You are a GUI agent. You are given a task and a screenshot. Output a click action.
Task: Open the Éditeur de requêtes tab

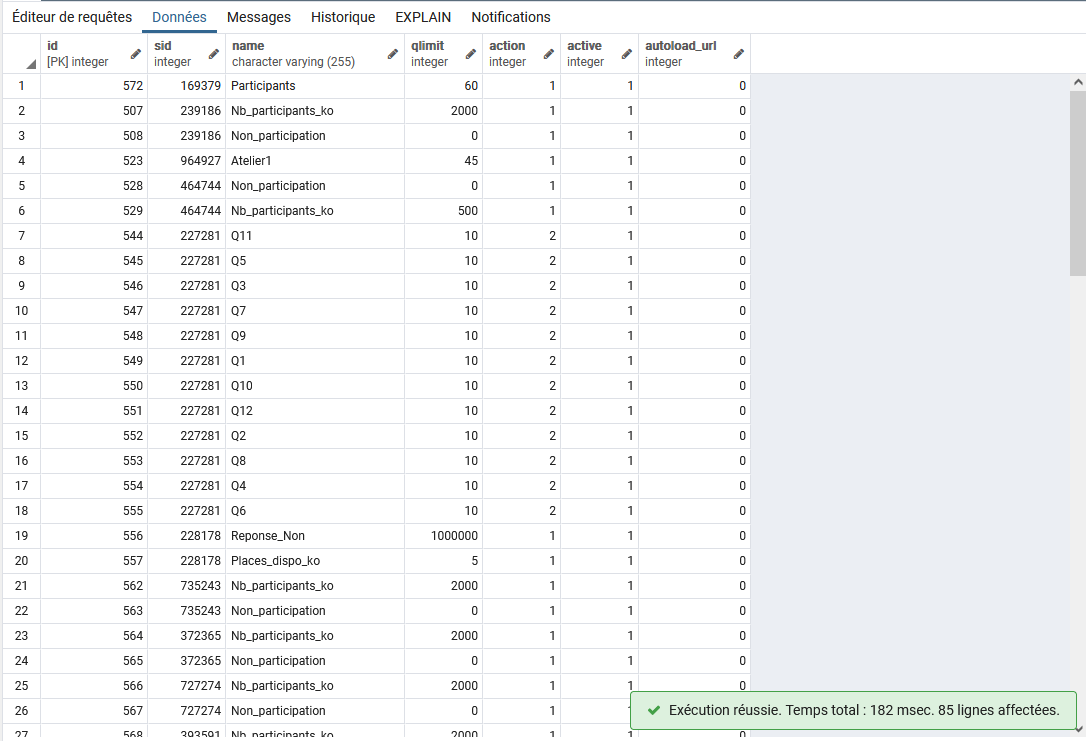tap(72, 17)
